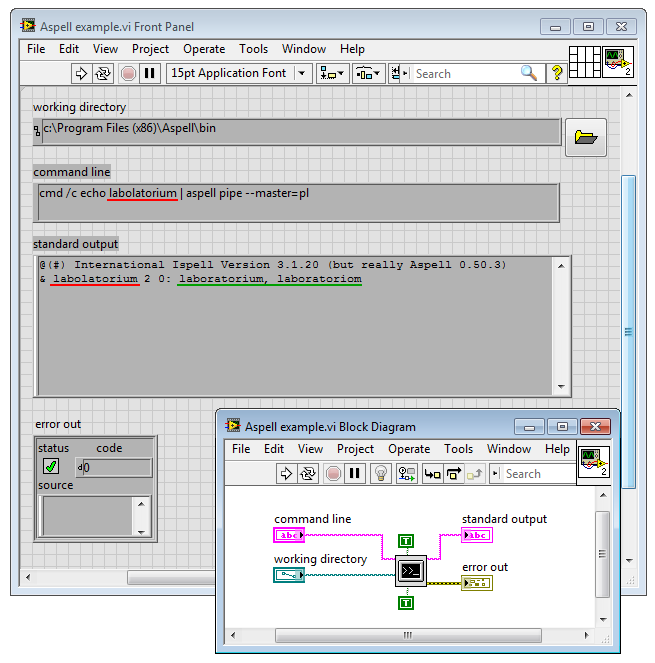This screenshot has width=655, height=663.
Task: Click the search magnifier icon in Front Panel
Action: pos(529,74)
